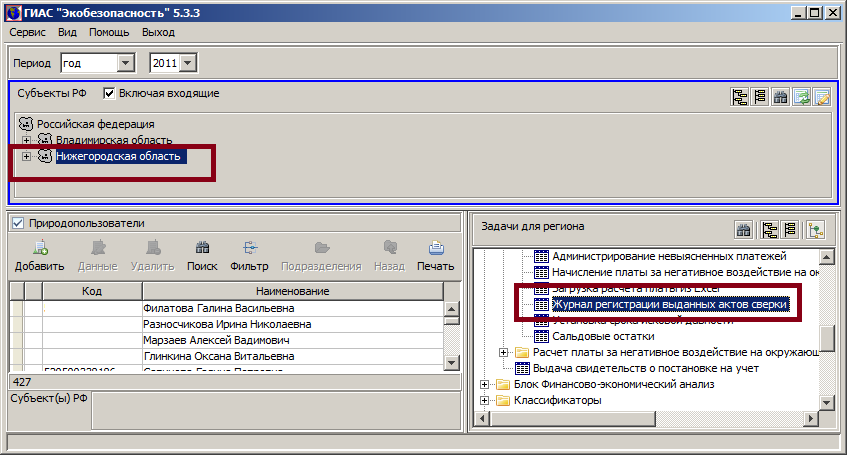Image resolution: width=847 pixels, height=455 pixels.
Task: Click the green refresh icon in Субъекты РФ panel
Action: pyautogui.click(x=801, y=97)
